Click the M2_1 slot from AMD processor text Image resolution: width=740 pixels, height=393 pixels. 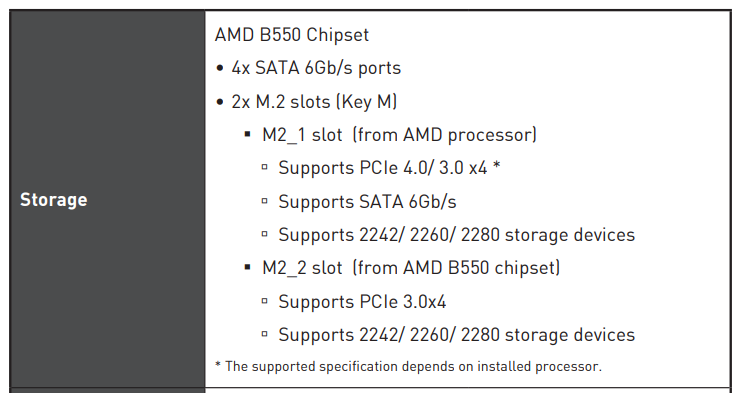399,135
